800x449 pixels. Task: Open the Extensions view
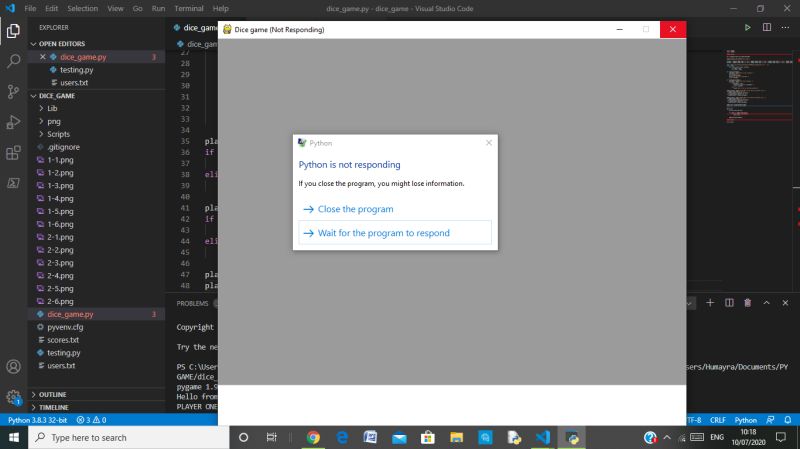click(x=13, y=153)
